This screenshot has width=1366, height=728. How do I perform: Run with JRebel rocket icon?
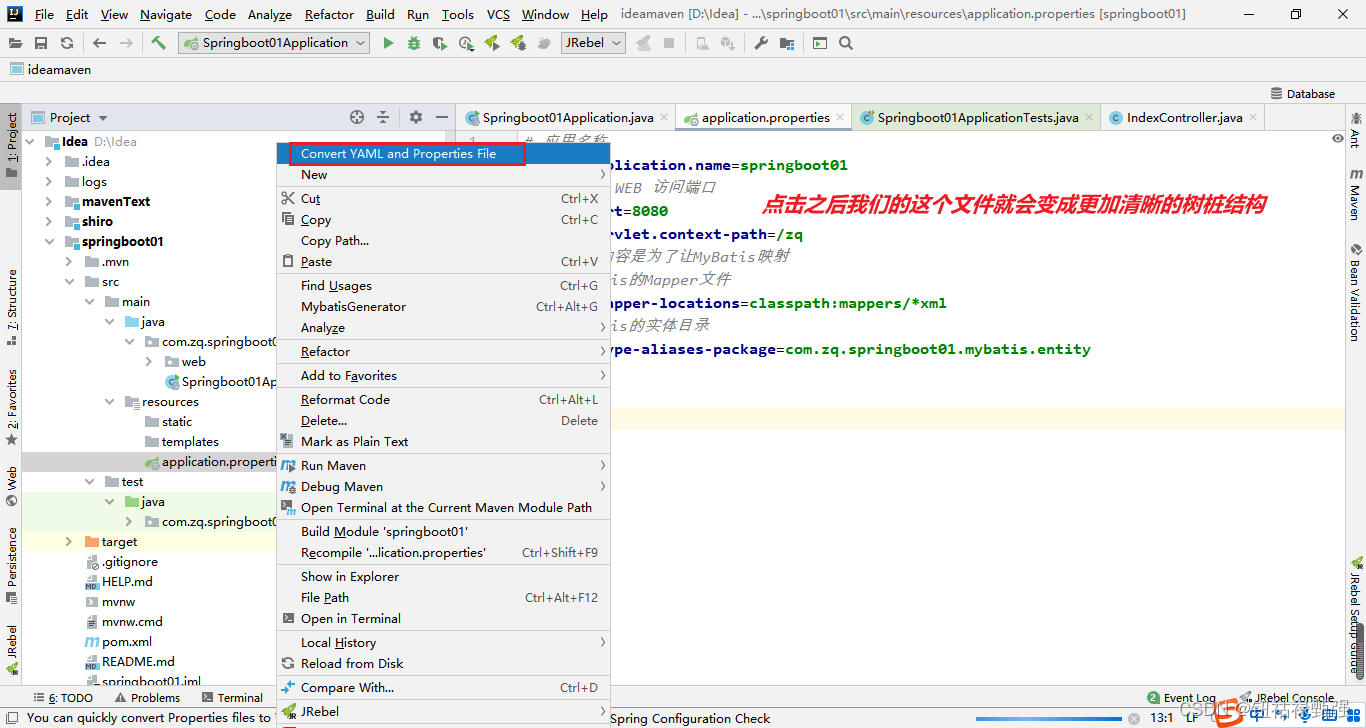(x=492, y=43)
